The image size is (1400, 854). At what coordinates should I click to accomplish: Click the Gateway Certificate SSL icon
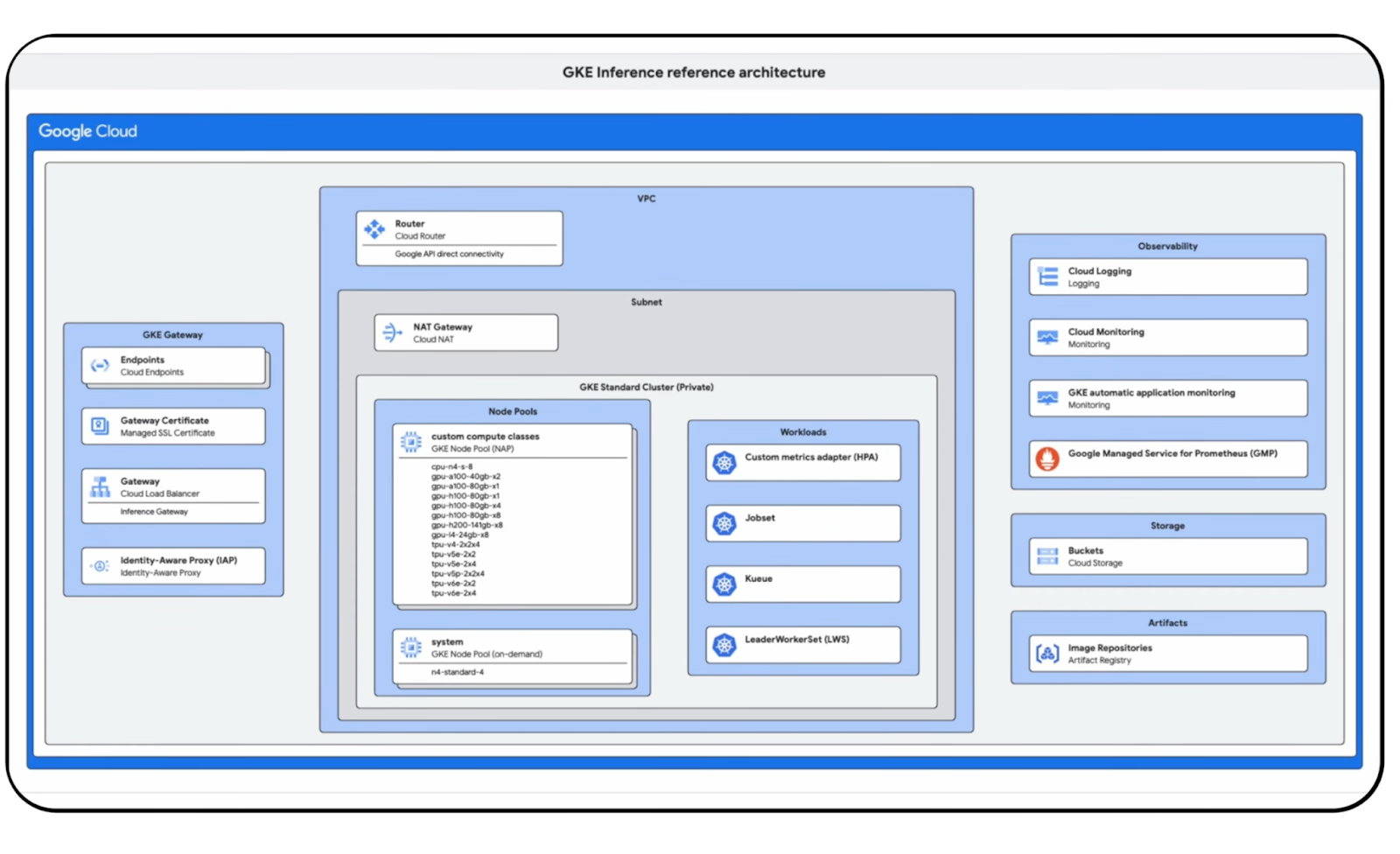point(100,426)
